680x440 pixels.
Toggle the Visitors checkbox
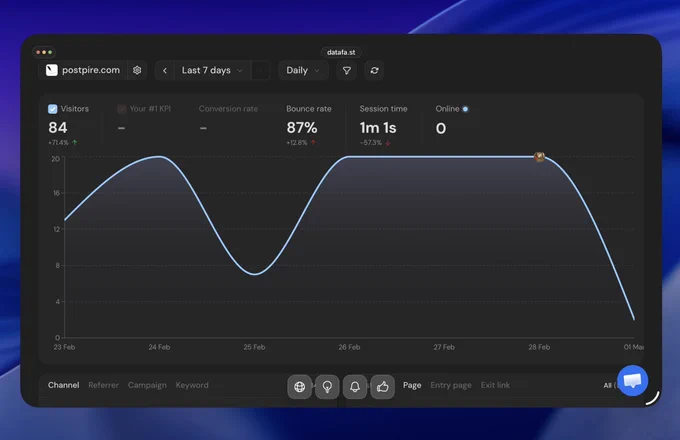tap(52, 109)
